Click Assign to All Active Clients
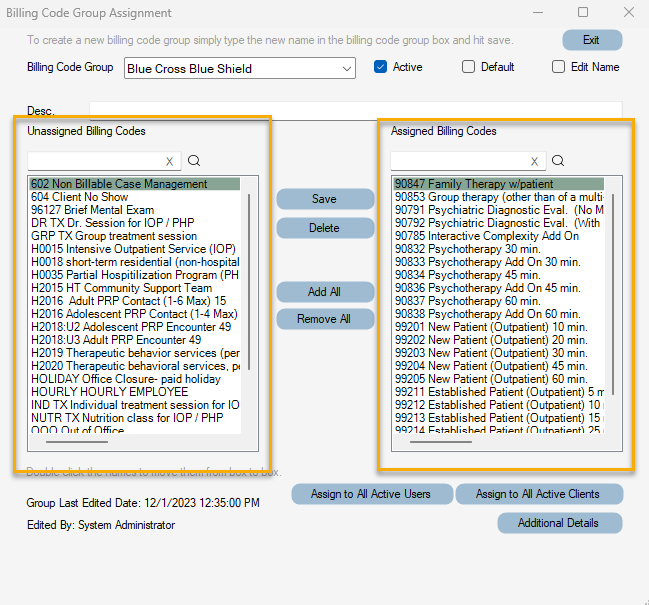 click(538, 494)
